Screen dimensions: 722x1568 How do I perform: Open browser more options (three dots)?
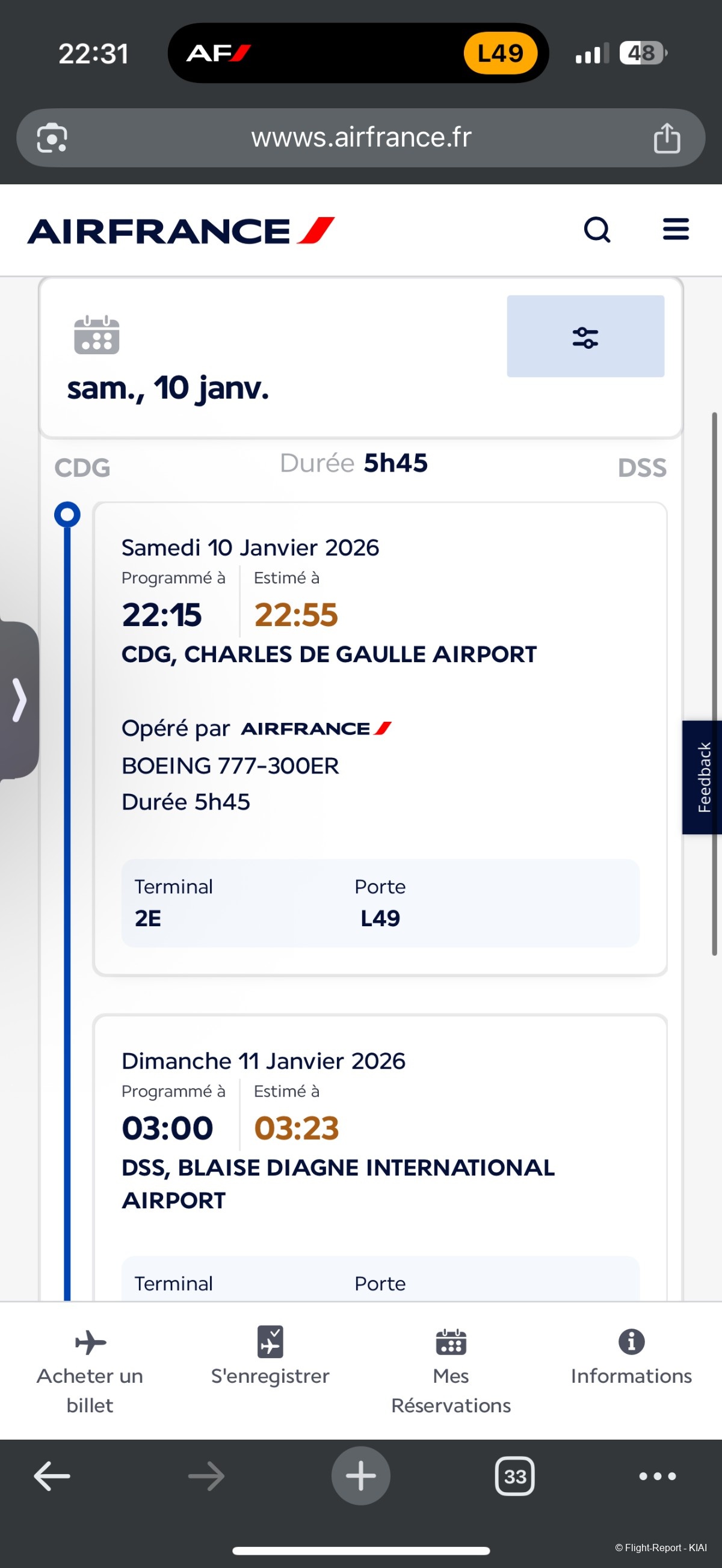click(x=657, y=1475)
